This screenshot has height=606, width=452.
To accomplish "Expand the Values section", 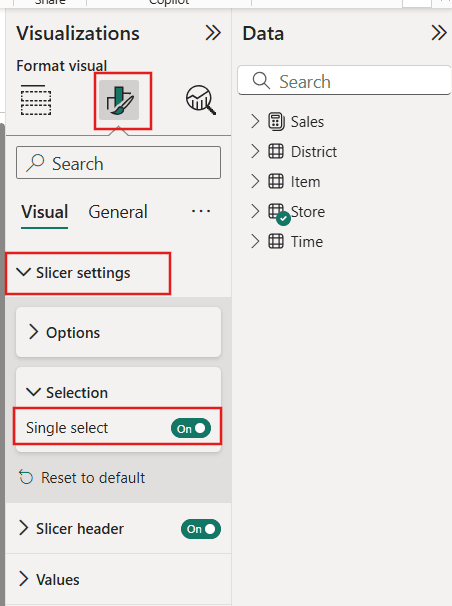I will coord(24,579).
